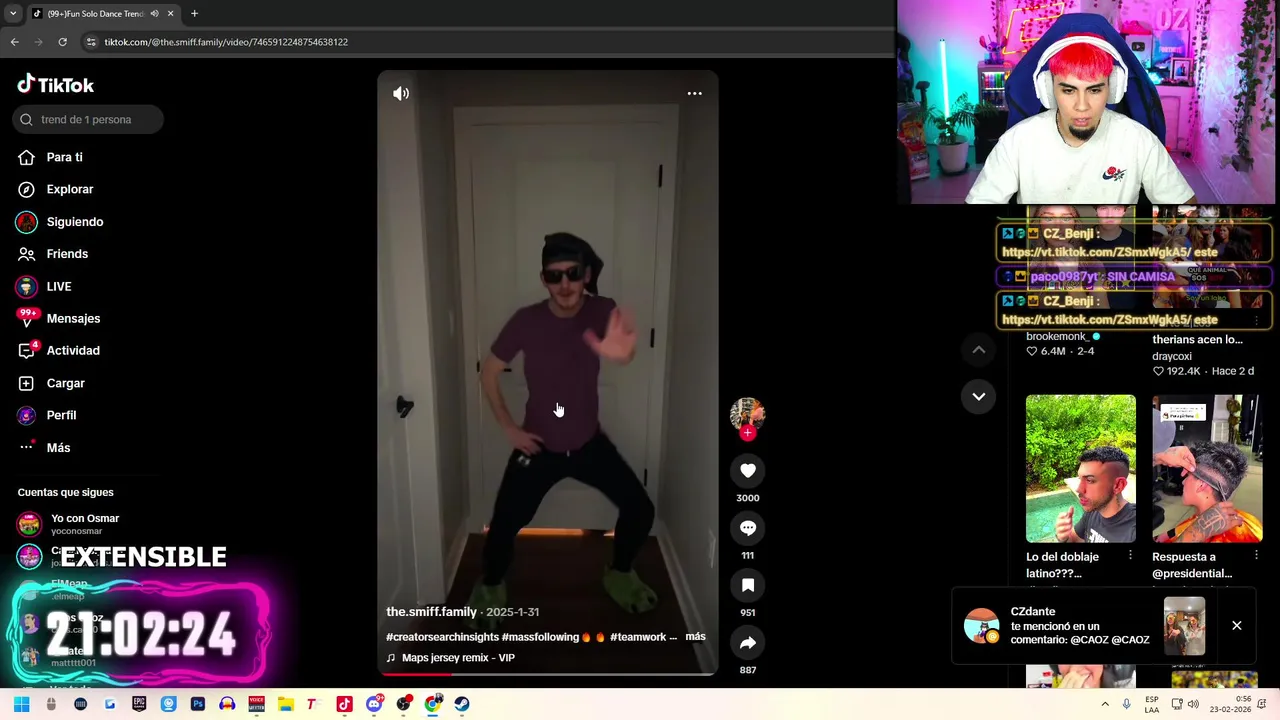Open Audacity from the taskbar
Image resolution: width=1280 pixels, height=720 pixels.
pyautogui.click(x=227, y=704)
